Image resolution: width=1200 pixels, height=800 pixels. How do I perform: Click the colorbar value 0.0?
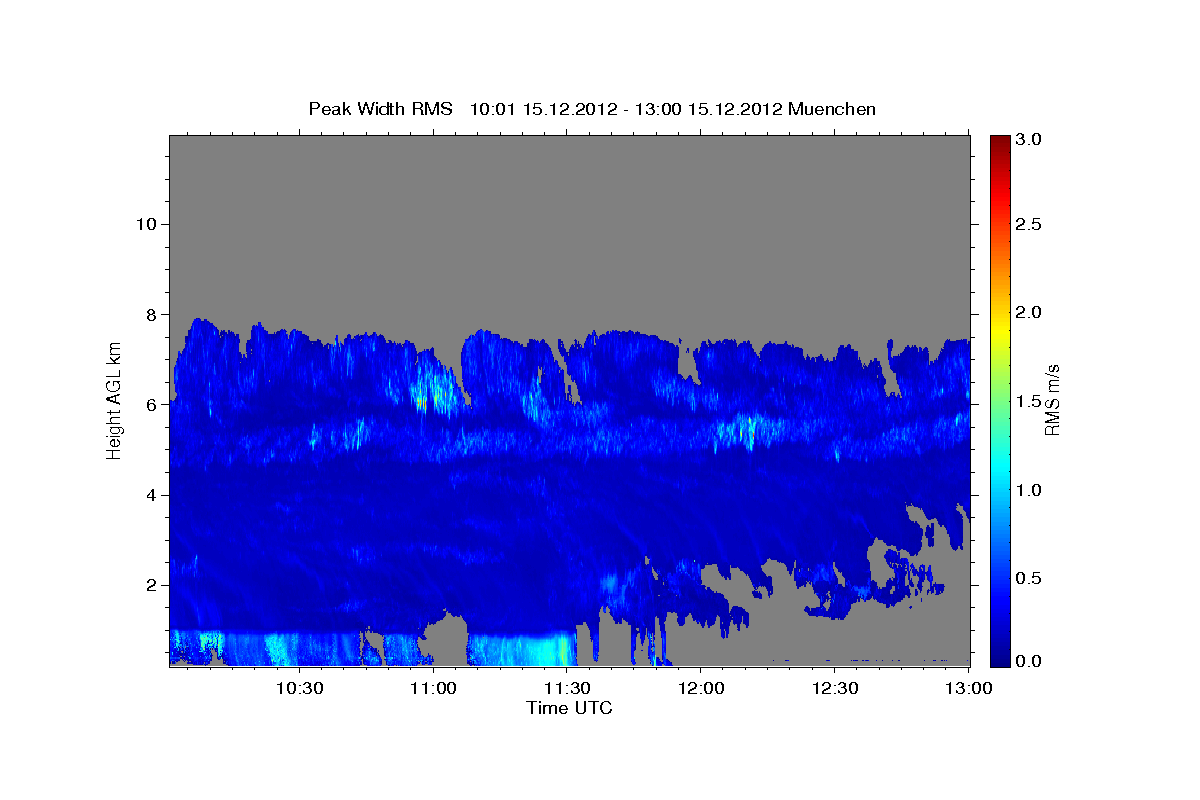pos(1030,661)
